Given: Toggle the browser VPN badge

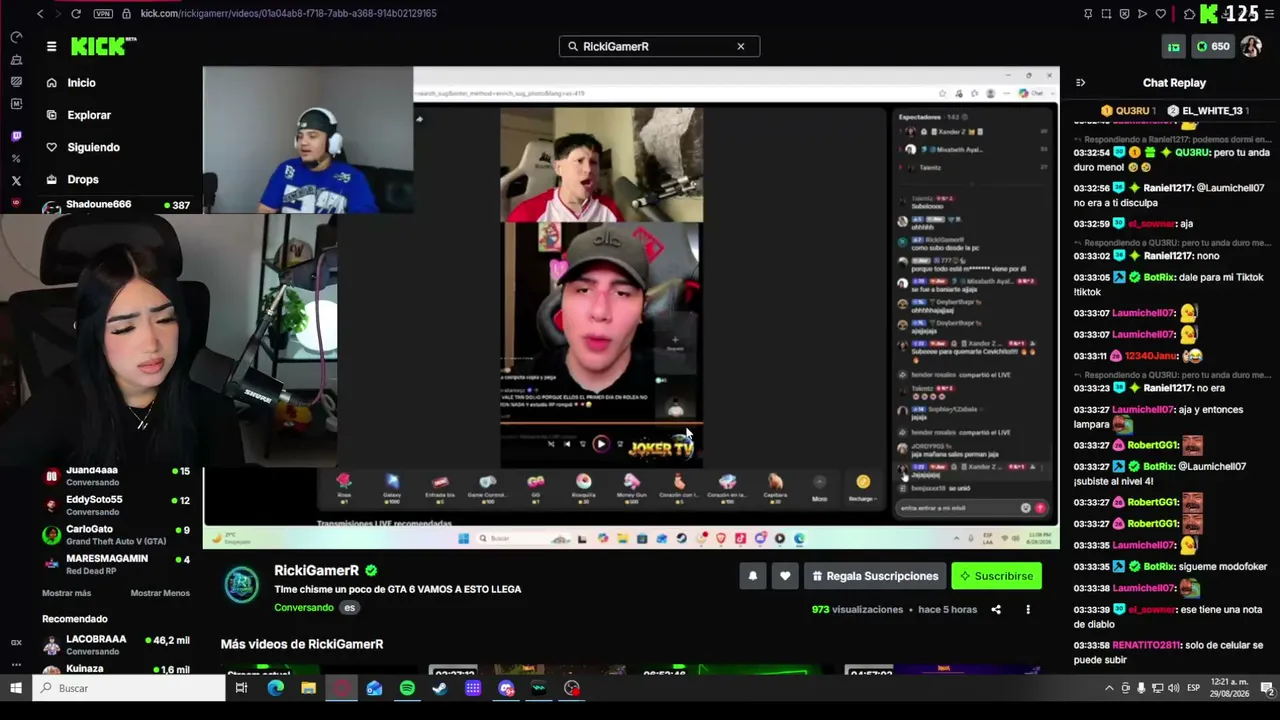Looking at the screenshot, I should point(103,13).
